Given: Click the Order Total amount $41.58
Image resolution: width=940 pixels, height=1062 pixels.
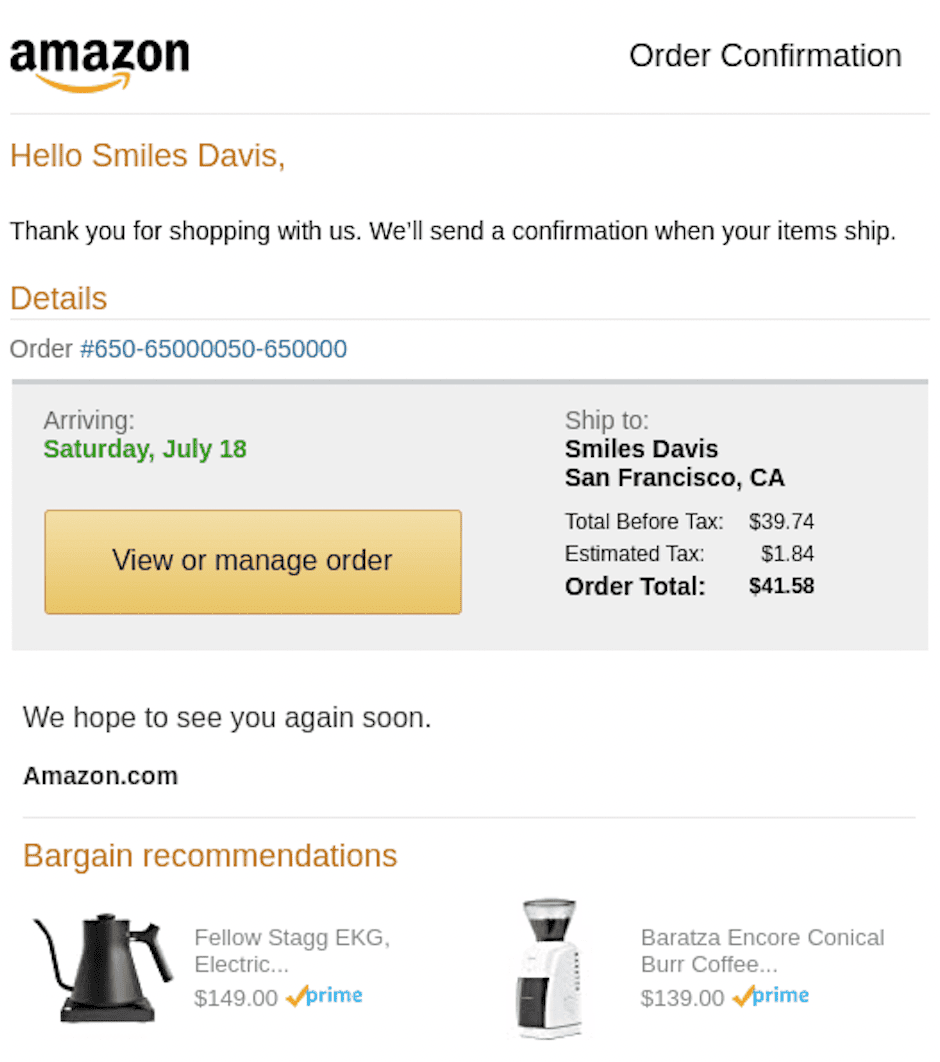Looking at the screenshot, I should 781,586.
